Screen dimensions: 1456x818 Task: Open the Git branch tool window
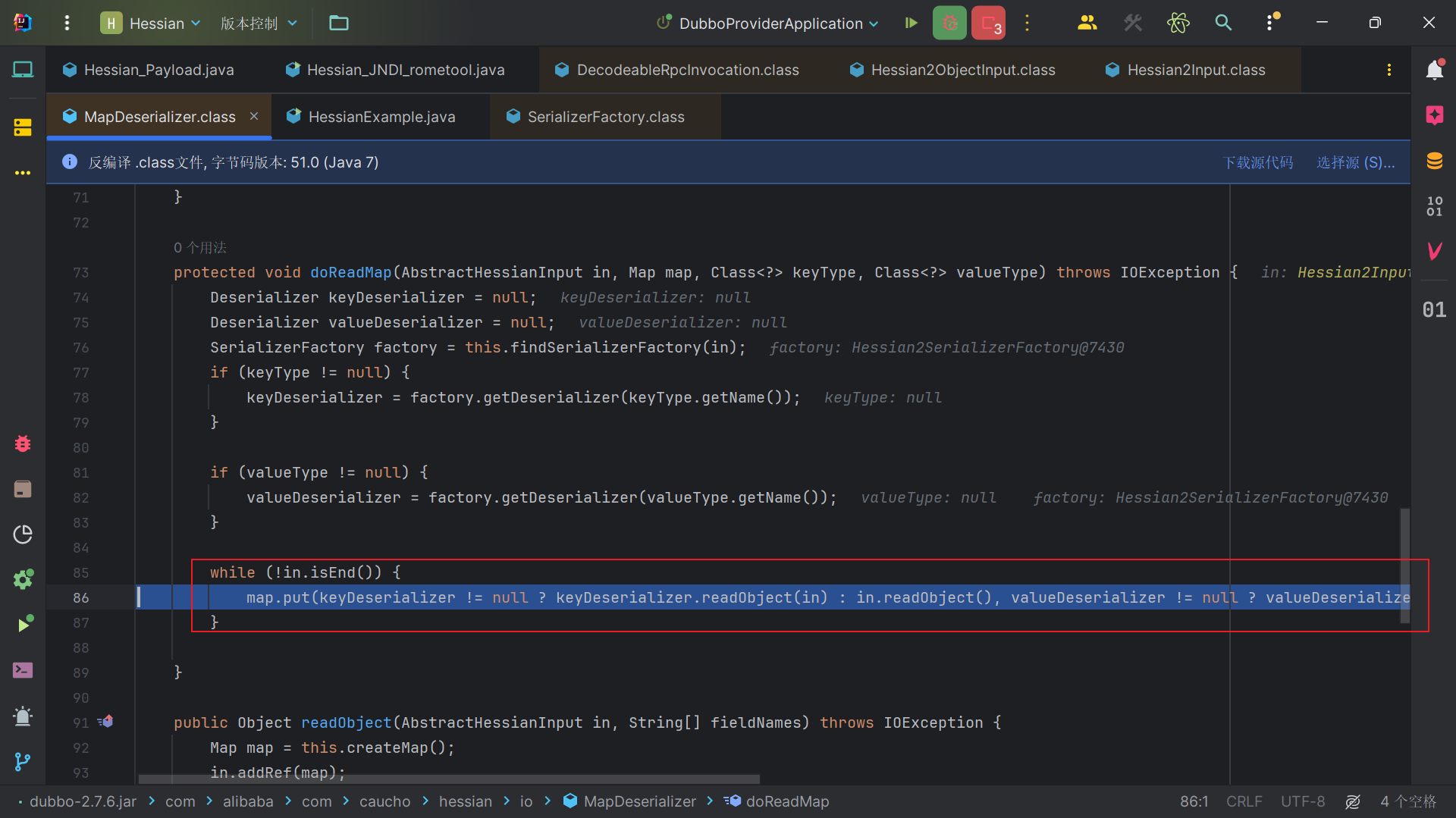[x=23, y=761]
